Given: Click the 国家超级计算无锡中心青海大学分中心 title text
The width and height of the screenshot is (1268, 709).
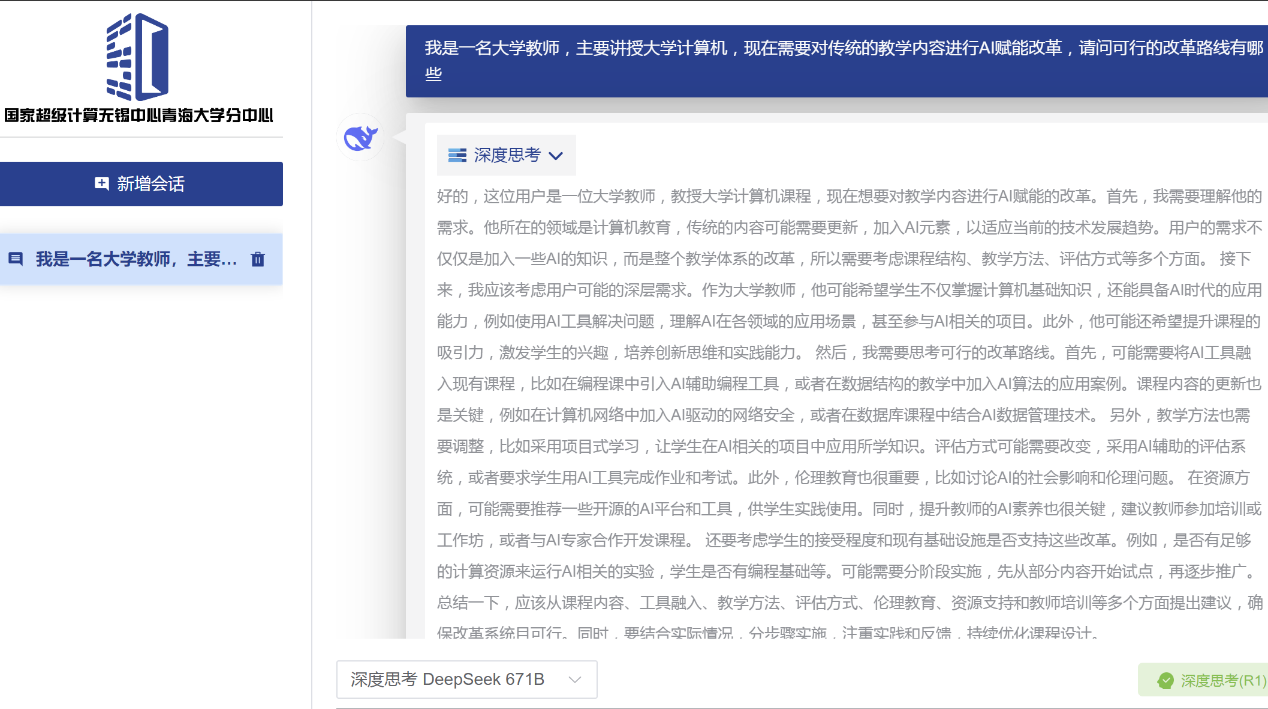Looking at the screenshot, I should 139,115.
